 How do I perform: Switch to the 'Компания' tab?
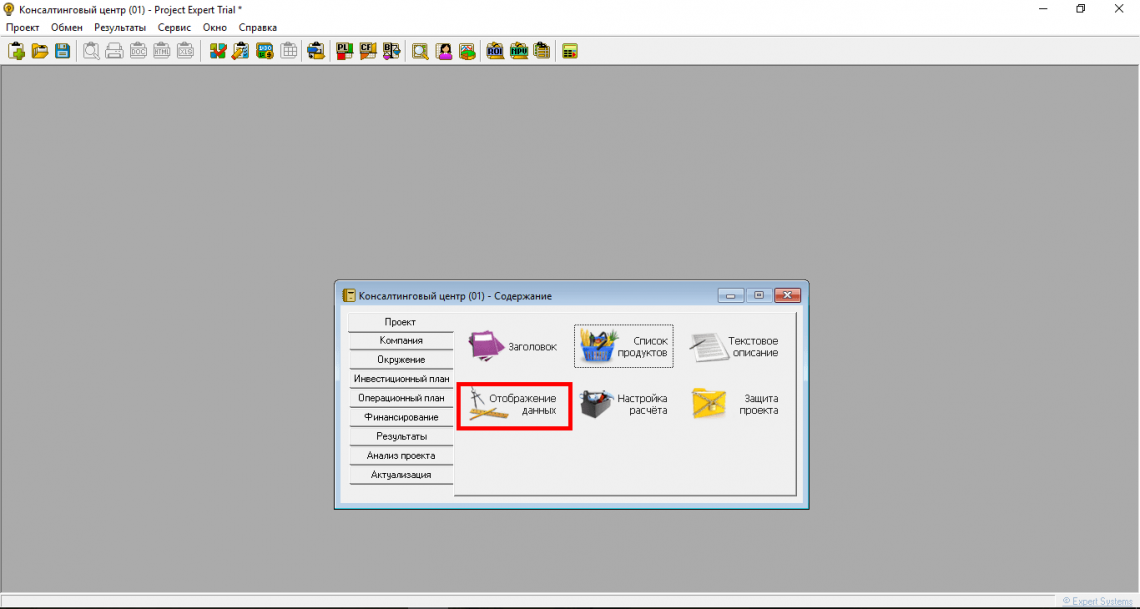401,341
